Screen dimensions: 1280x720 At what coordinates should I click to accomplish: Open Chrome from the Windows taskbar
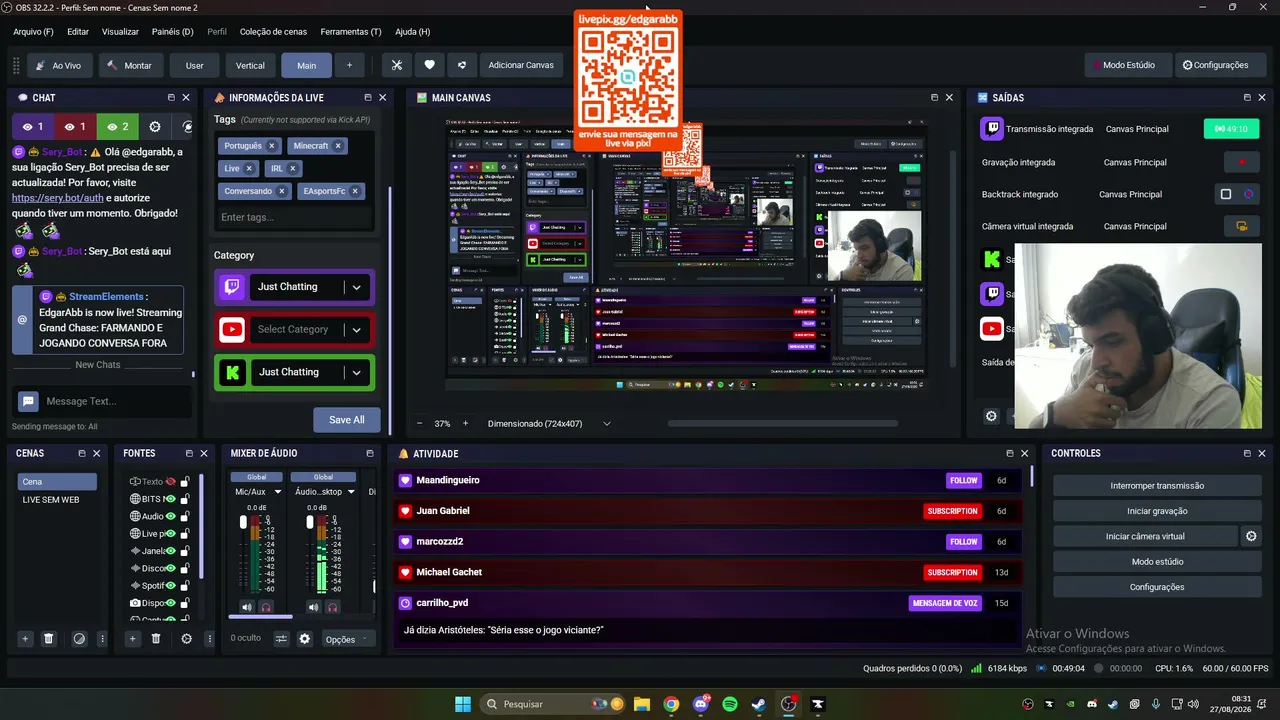[x=671, y=704]
